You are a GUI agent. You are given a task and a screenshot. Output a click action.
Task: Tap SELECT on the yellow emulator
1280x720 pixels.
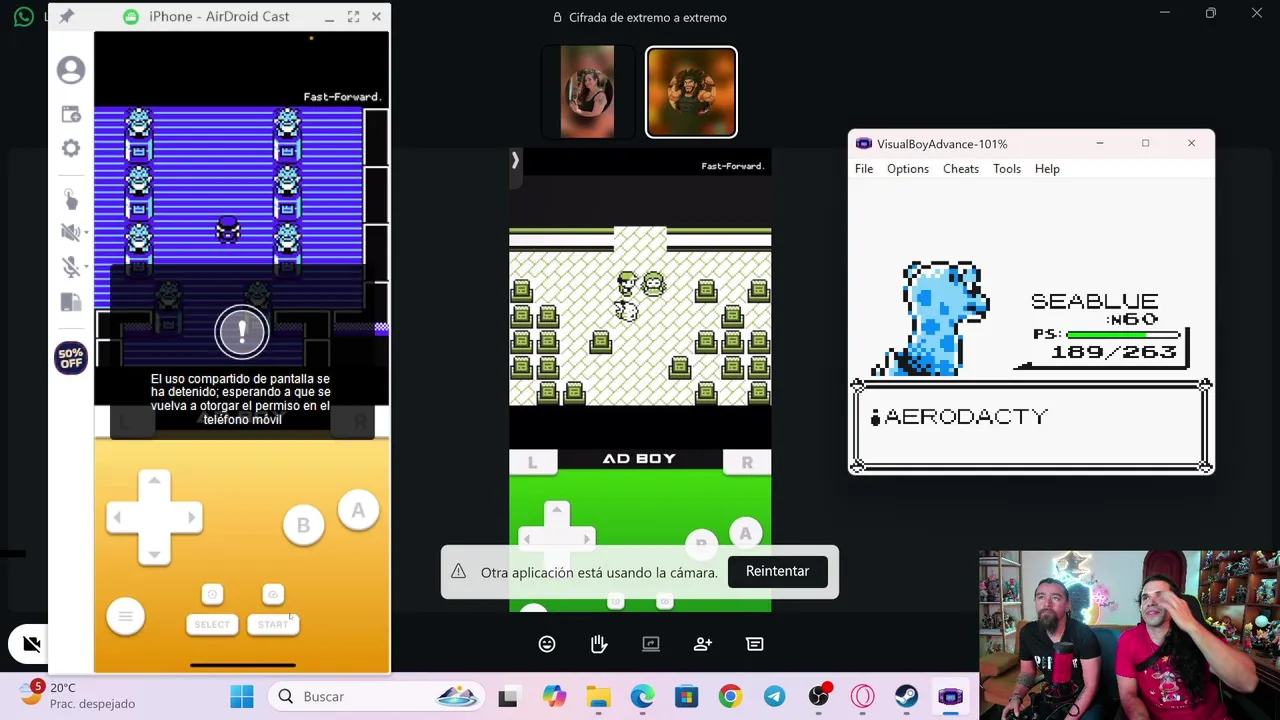pos(212,624)
